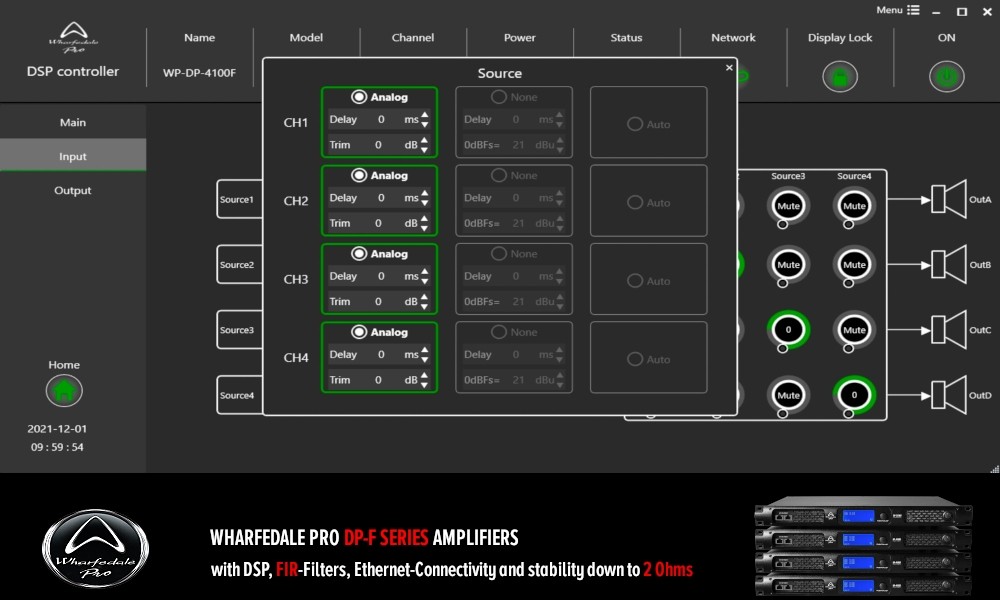The image size is (1000, 600).
Task: Select Auto radio button for CH4
Action: (x=635, y=360)
